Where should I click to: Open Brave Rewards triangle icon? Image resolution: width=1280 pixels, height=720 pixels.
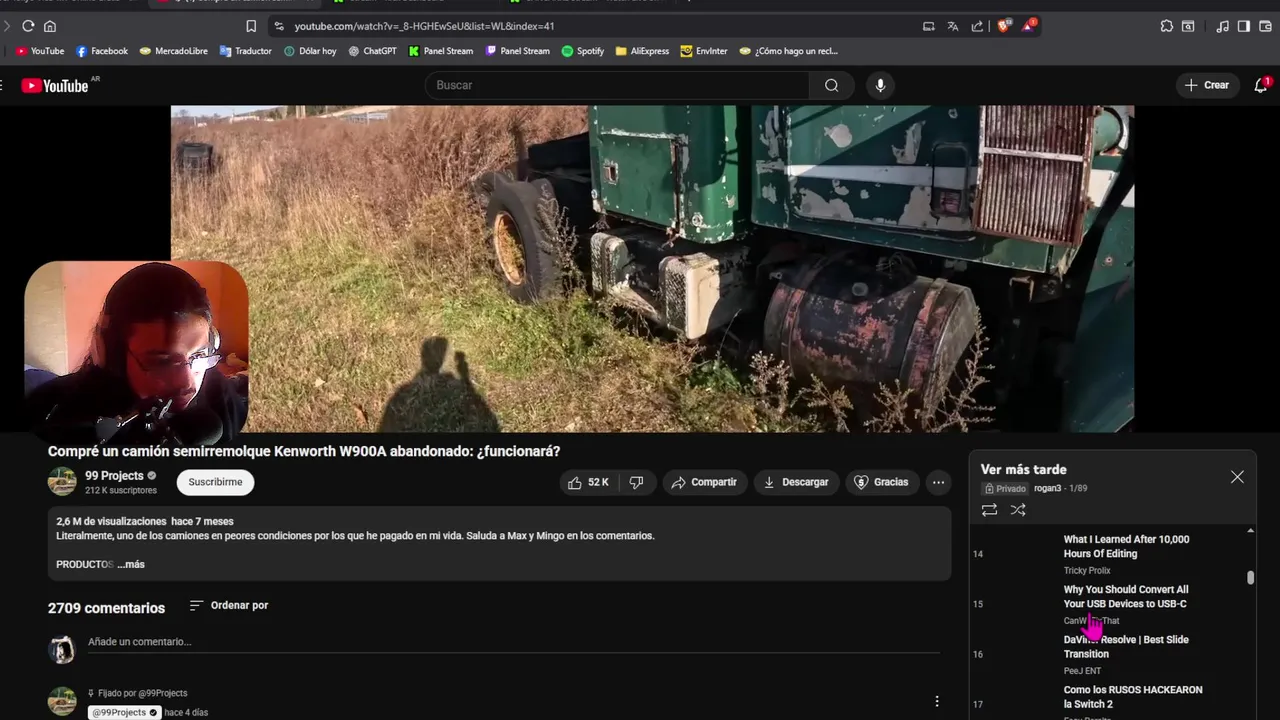[x=1029, y=26]
